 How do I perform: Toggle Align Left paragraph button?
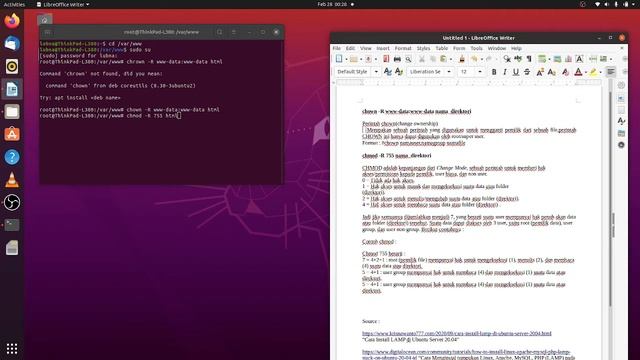[x=611, y=72]
